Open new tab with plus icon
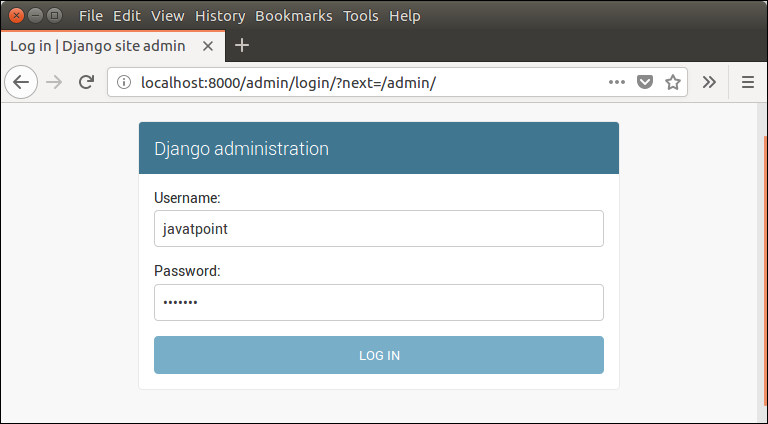This screenshot has width=768, height=424. (x=242, y=46)
